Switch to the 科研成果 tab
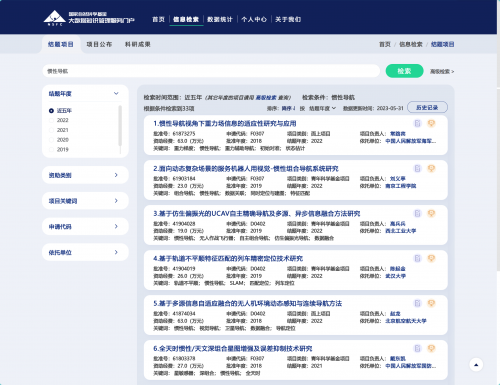 (138, 44)
